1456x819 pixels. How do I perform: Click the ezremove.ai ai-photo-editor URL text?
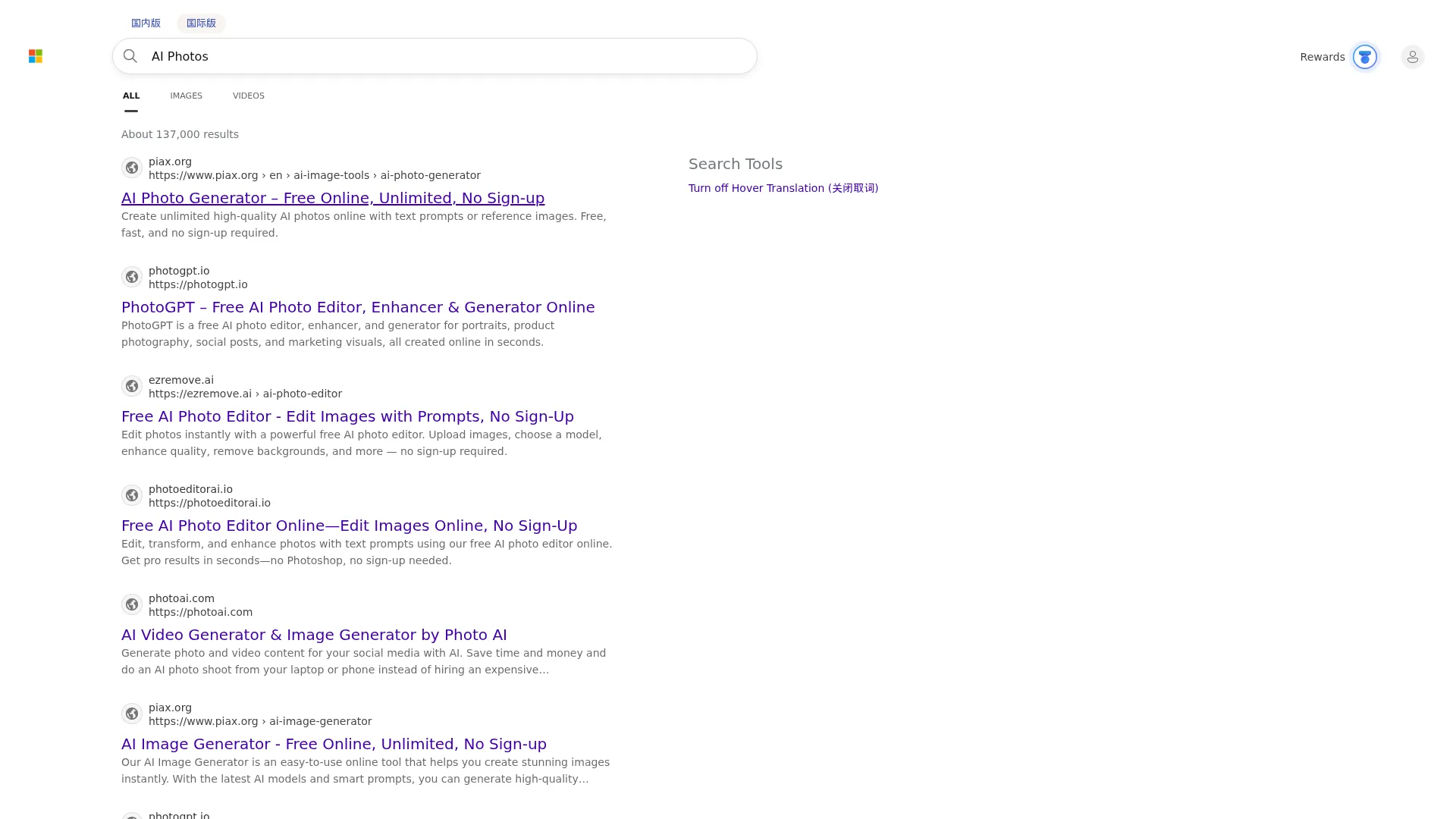pos(245,394)
